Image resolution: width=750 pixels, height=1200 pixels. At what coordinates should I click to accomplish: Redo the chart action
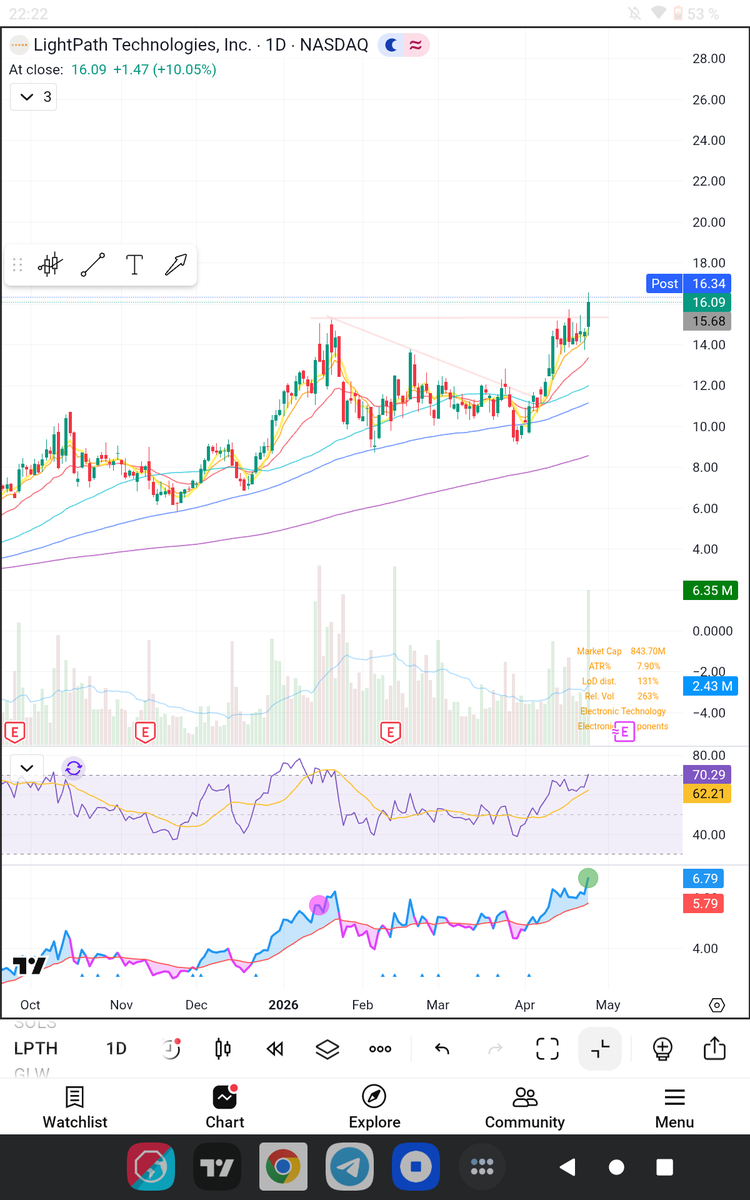(x=494, y=1048)
